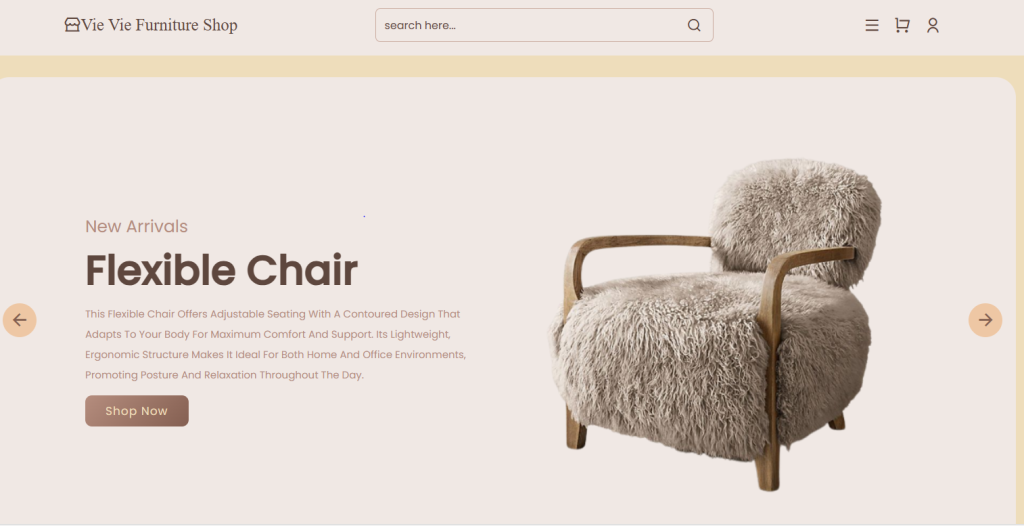Advance to the next slide arrow

pyautogui.click(x=985, y=320)
